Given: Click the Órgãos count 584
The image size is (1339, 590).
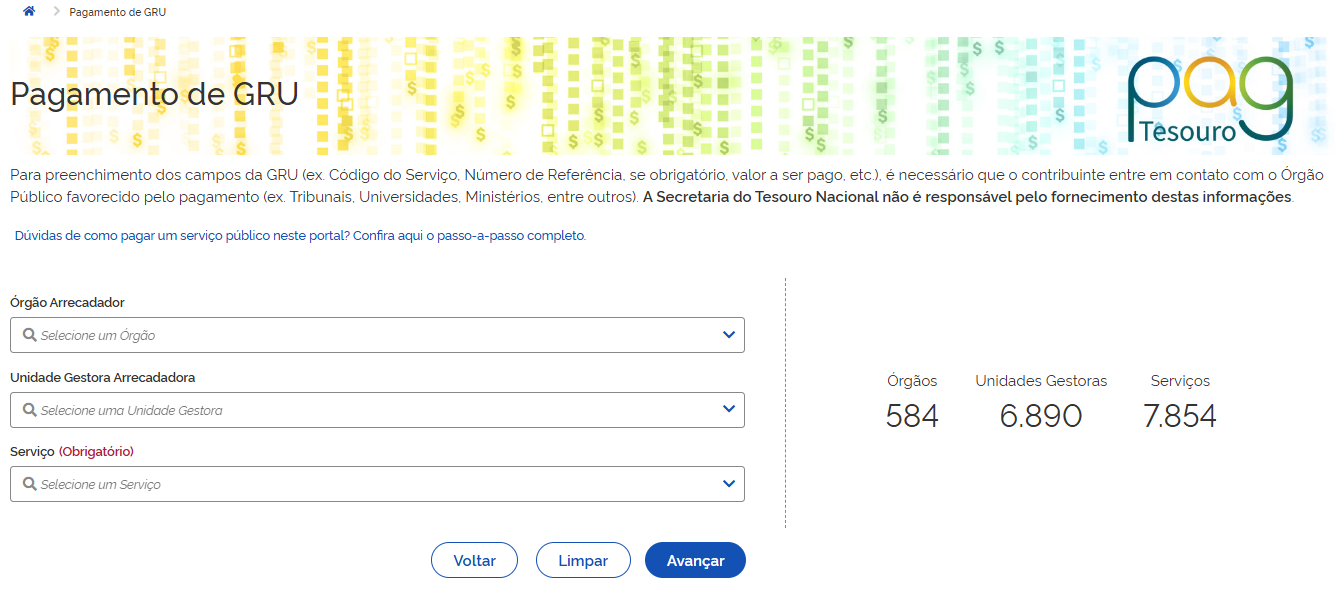Looking at the screenshot, I should 912,416.
